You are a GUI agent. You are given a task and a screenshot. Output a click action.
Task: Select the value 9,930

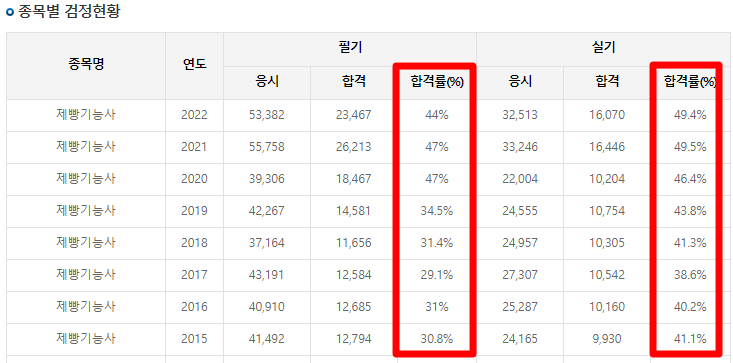(x=607, y=339)
